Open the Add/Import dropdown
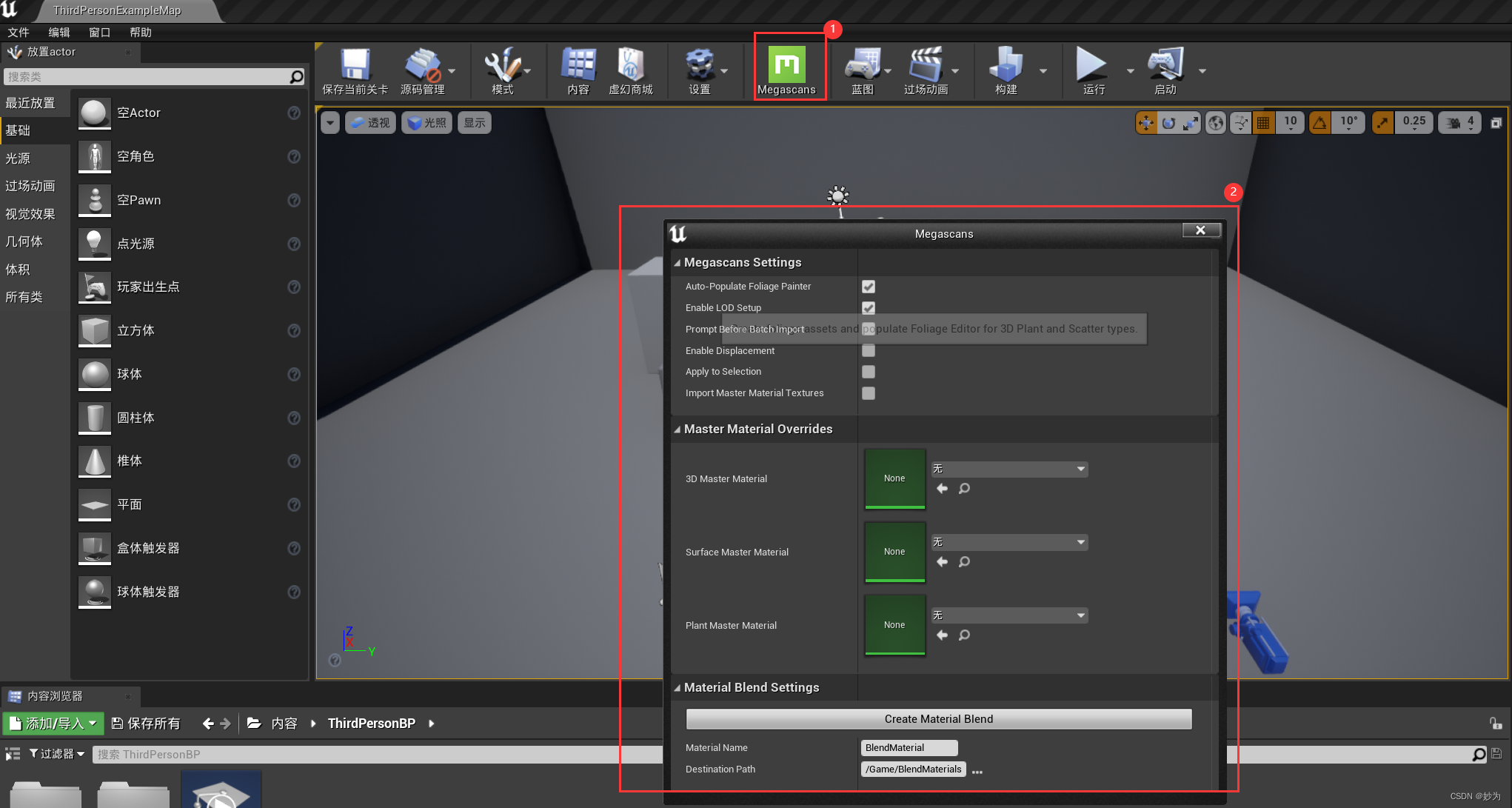1512x808 pixels. (x=53, y=724)
